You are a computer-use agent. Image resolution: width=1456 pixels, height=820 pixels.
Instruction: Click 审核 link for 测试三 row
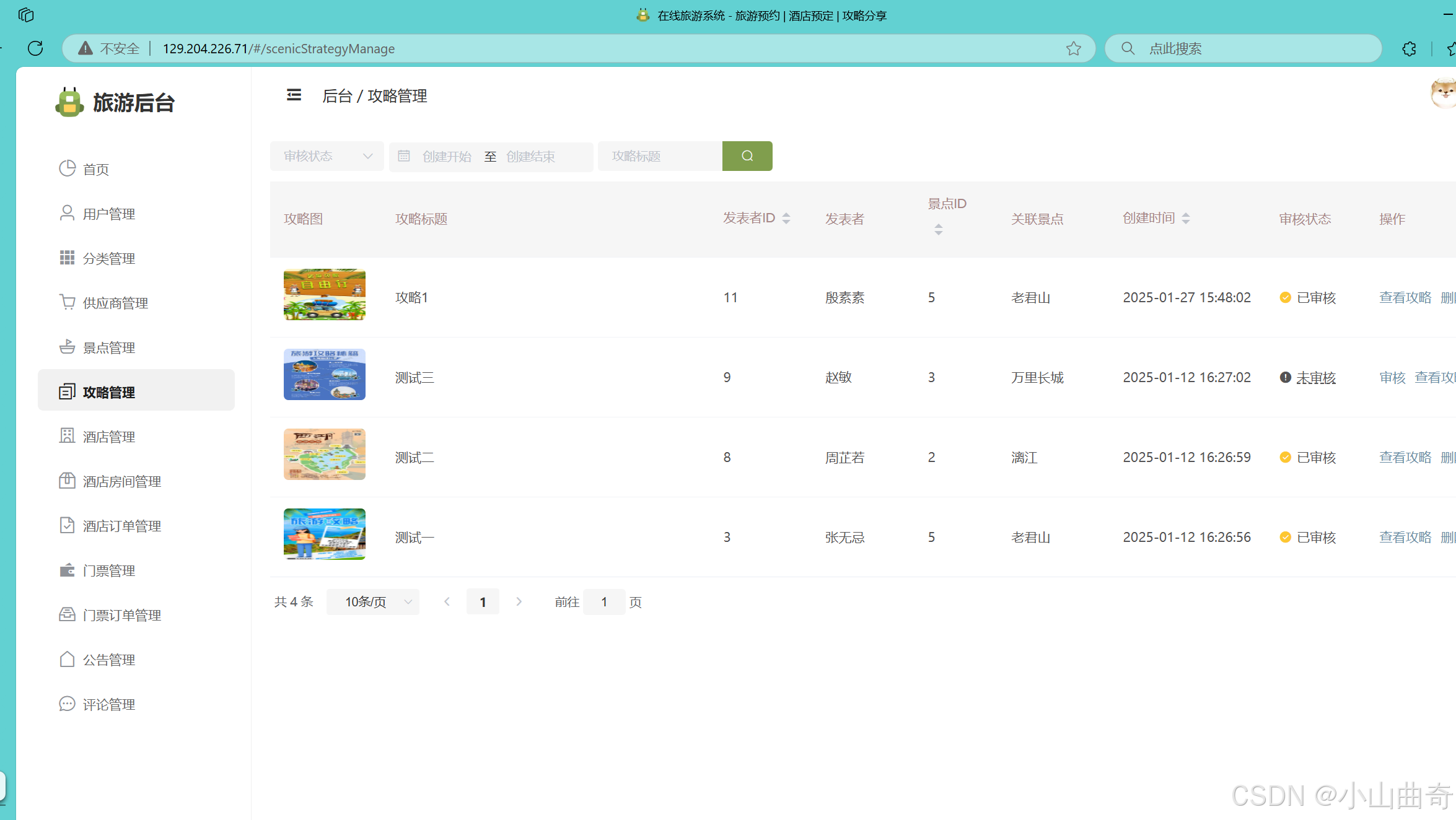(1392, 377)
